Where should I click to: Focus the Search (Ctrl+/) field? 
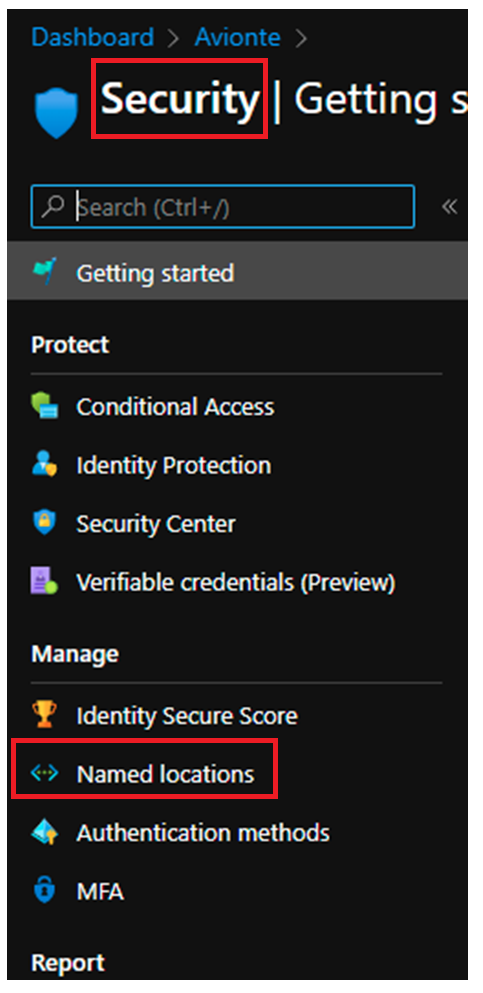[223, 206]
